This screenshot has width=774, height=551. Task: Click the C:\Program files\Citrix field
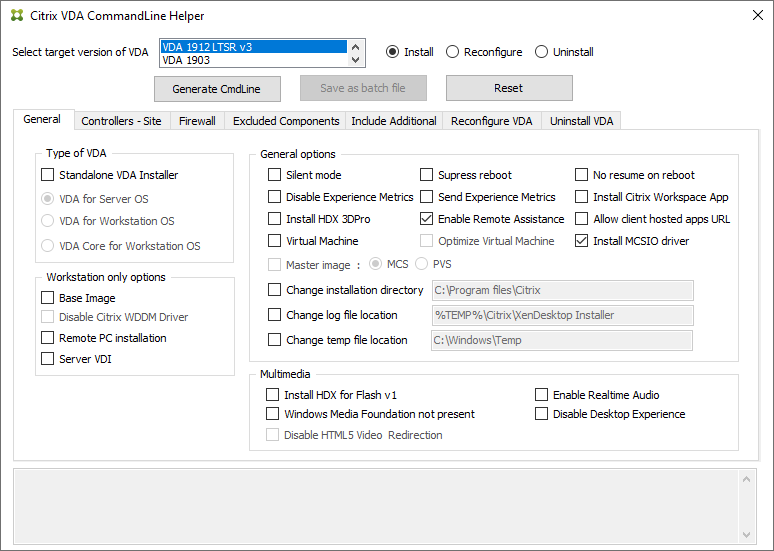(x=563, y=290)
